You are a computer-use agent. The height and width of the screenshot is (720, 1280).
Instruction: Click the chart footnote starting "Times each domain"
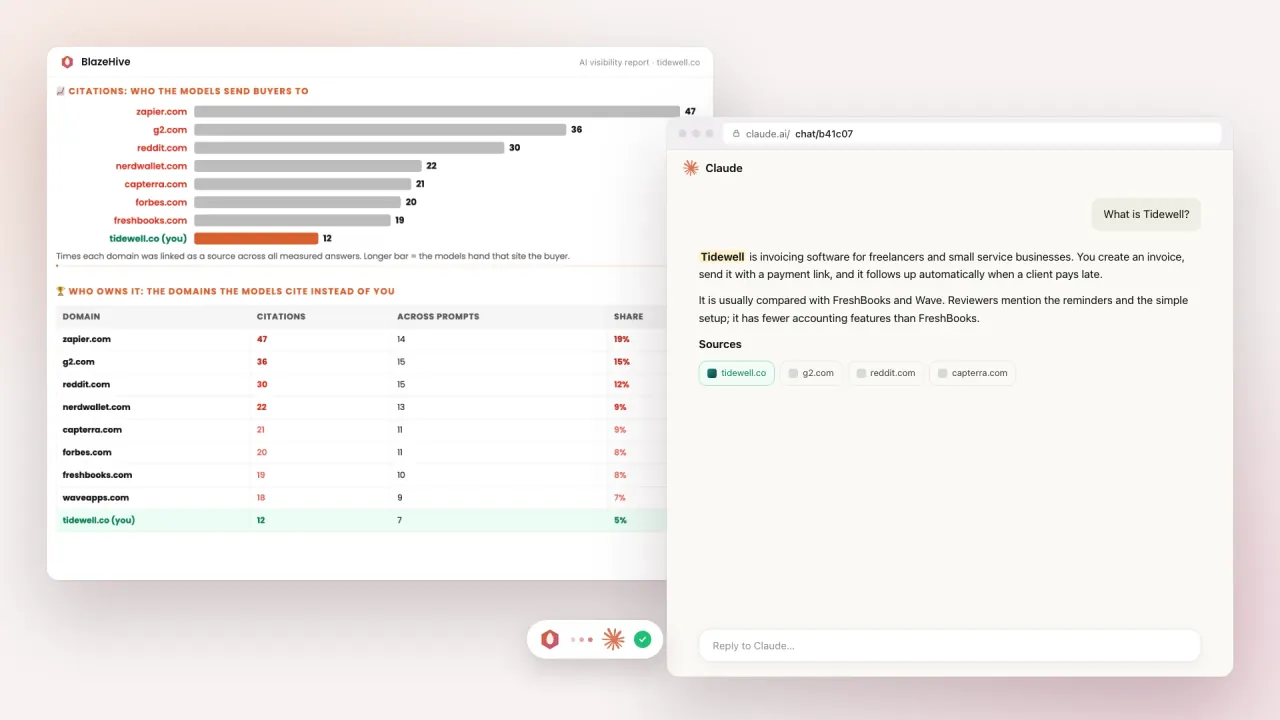pos(313,256)
